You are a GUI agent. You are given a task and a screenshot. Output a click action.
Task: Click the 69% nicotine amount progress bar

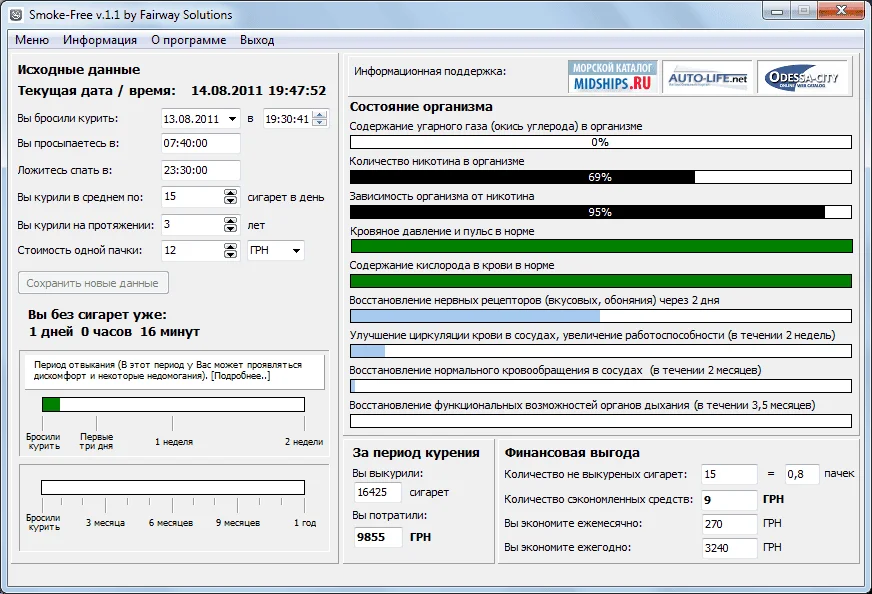(x=600, y=177)
